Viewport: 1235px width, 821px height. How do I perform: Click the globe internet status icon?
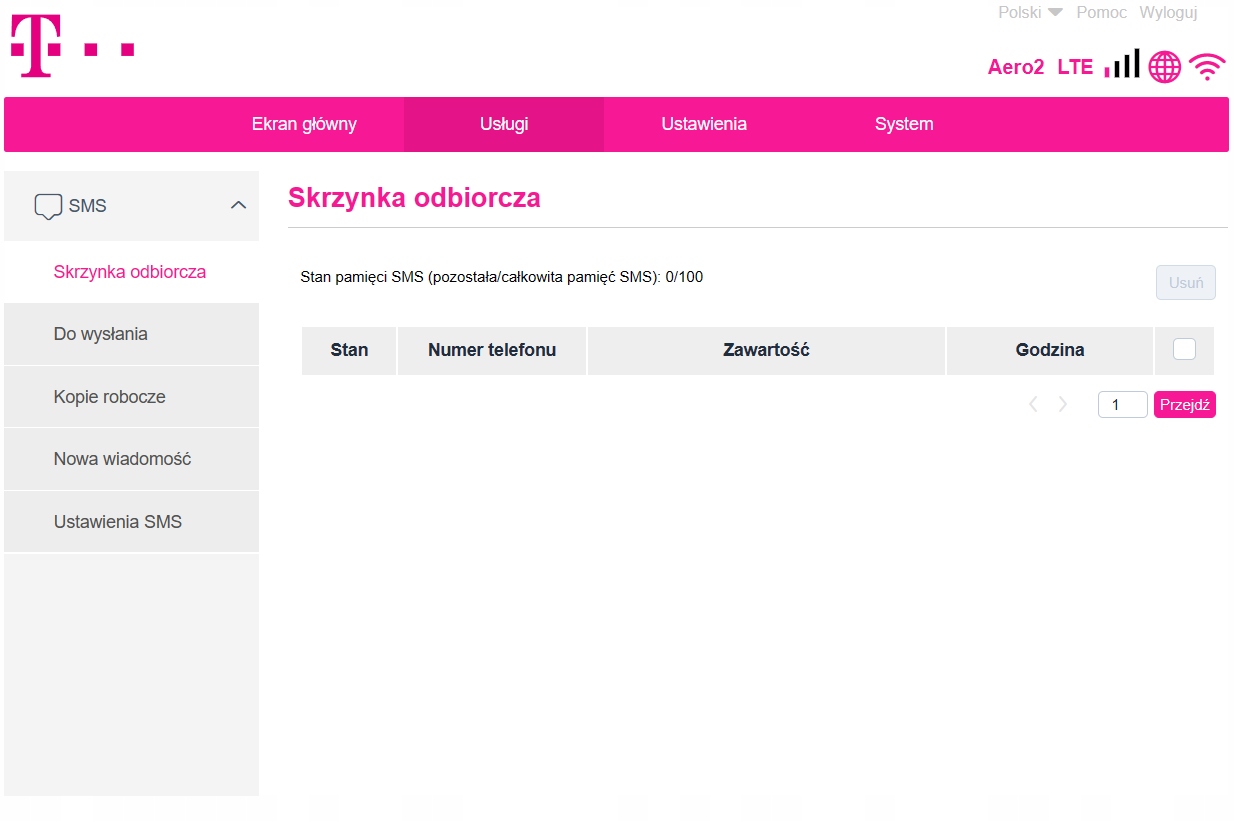[1164, 67]
